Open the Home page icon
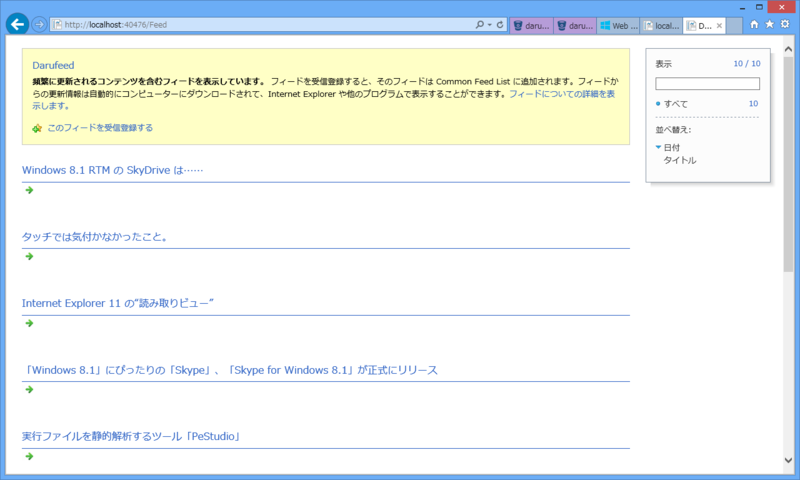 tap(754, 24)
